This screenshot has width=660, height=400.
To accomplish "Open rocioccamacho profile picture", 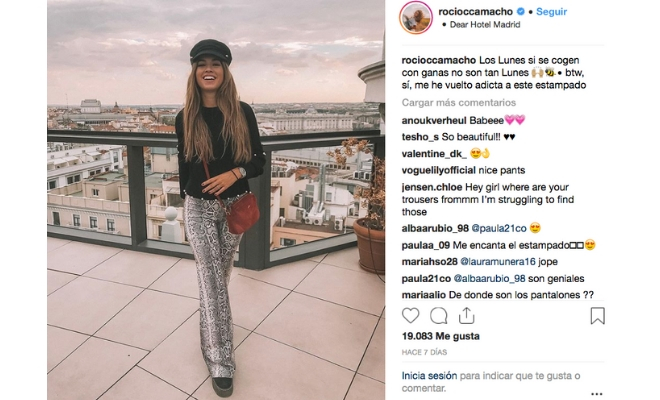I will tap(416, 18).
